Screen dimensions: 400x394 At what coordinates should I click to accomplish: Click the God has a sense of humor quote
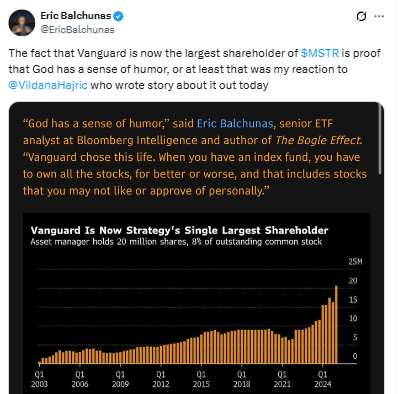(97, 124)
